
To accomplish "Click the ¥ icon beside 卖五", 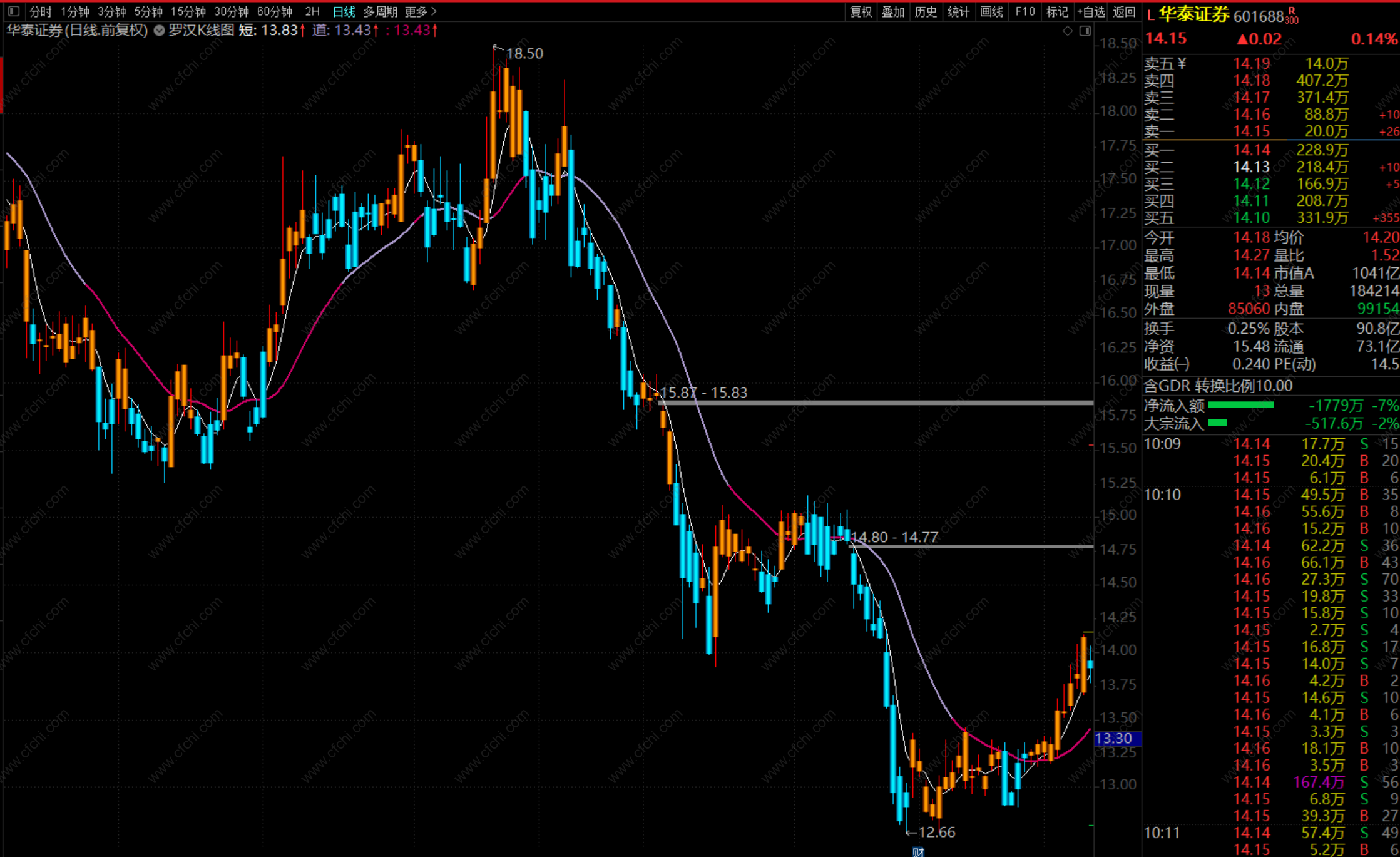I will (x=1182, y=63).
